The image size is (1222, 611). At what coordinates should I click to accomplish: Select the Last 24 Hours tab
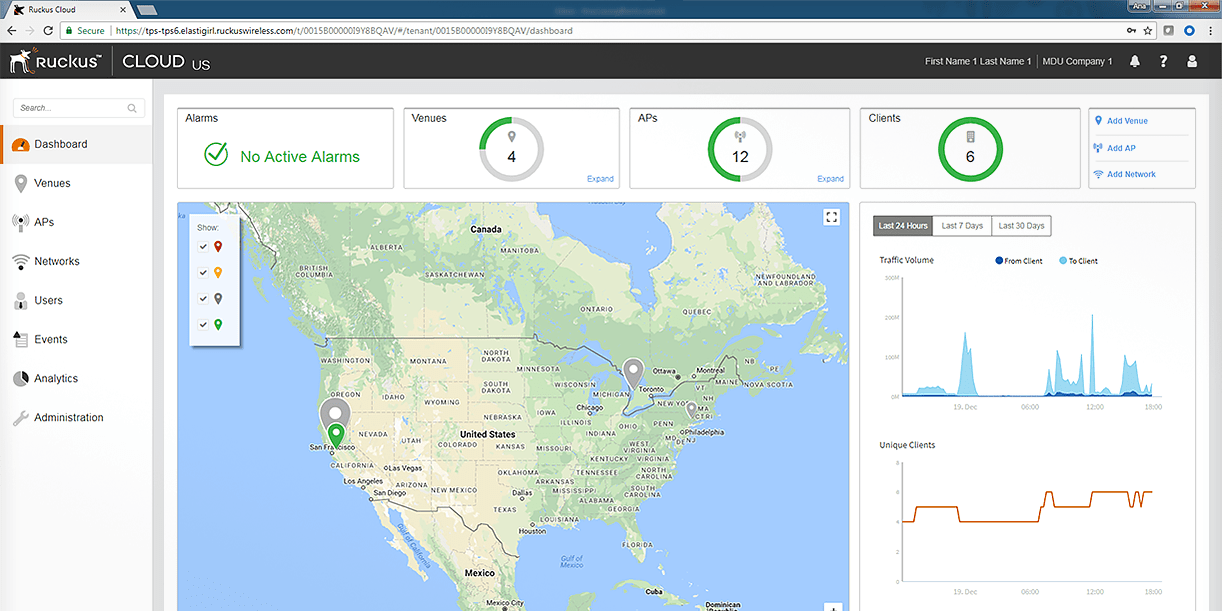click(902, 226)
